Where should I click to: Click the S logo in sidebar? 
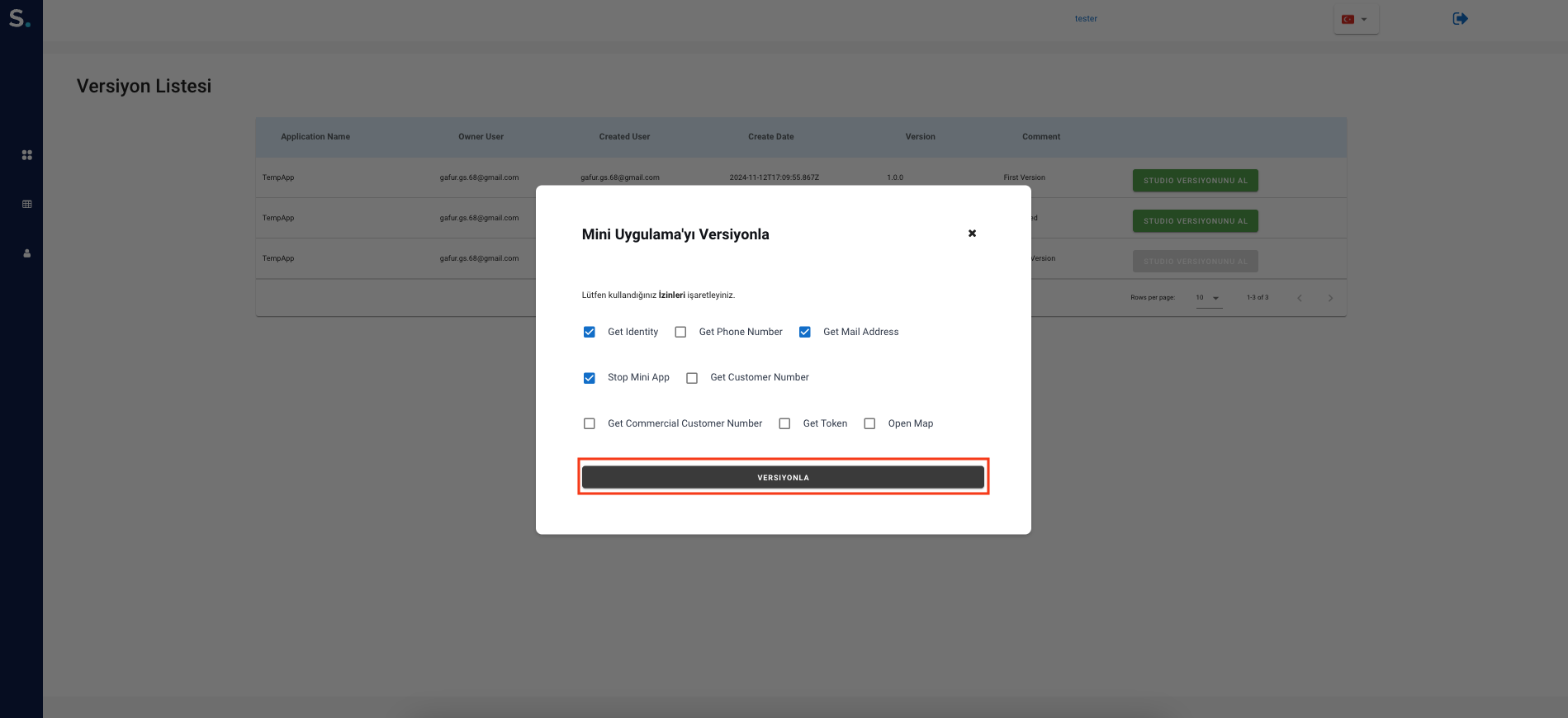tap(19, 18)
